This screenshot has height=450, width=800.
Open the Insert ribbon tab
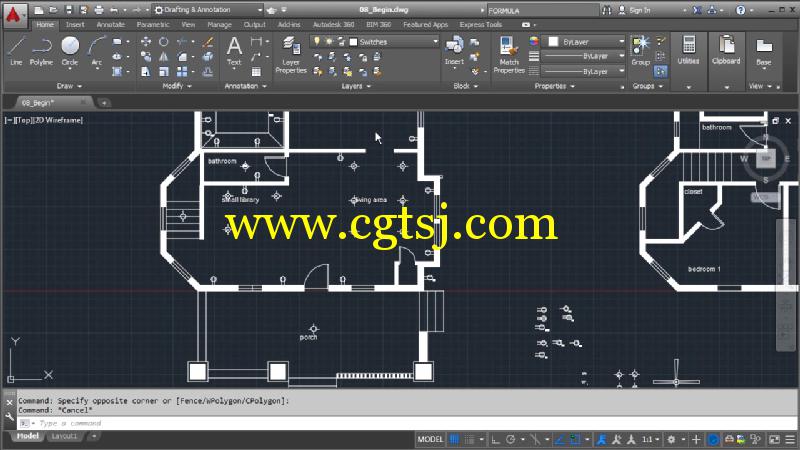(75, 24)
